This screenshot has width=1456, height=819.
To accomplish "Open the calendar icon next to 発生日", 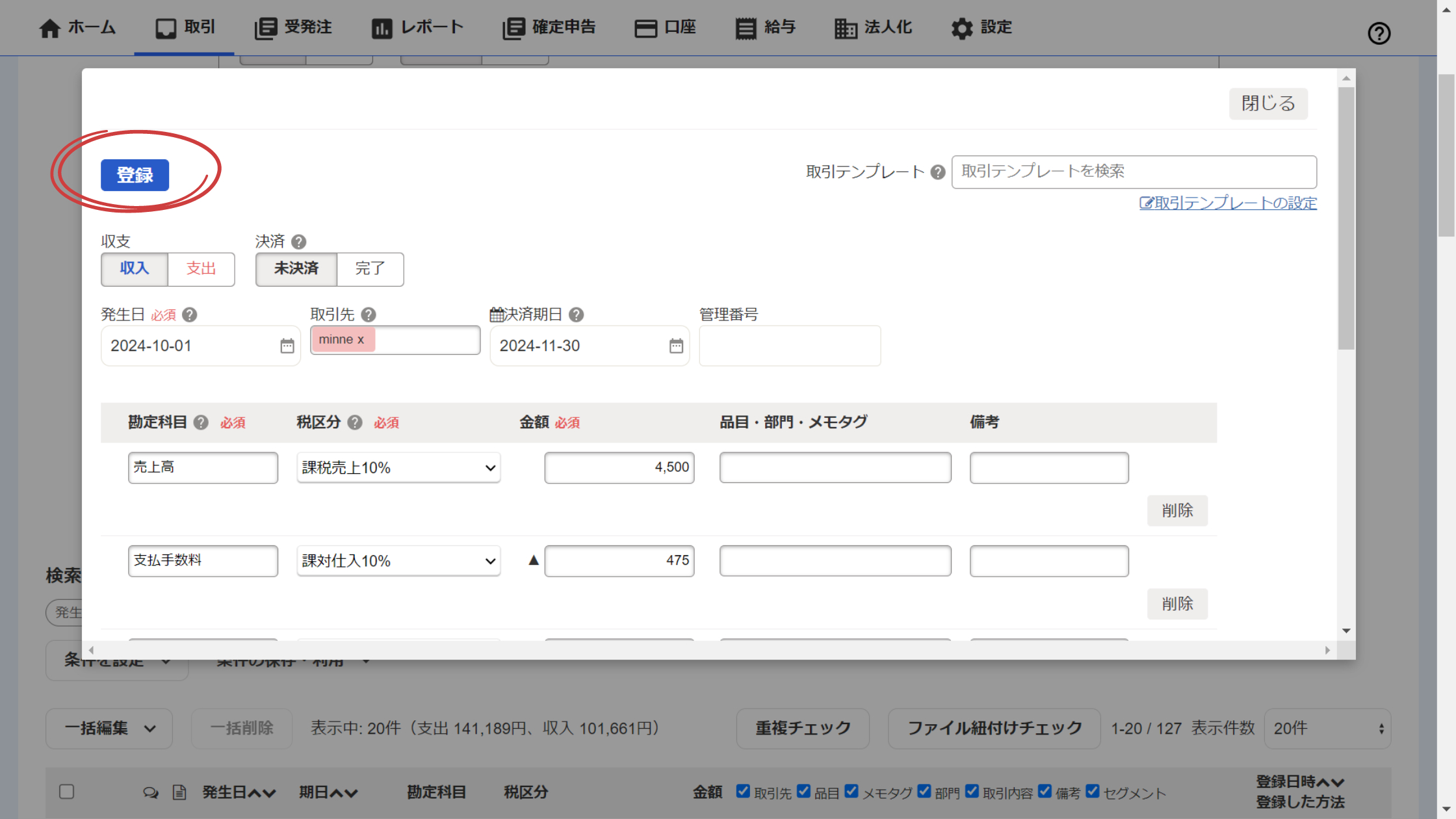I will 287,346.
